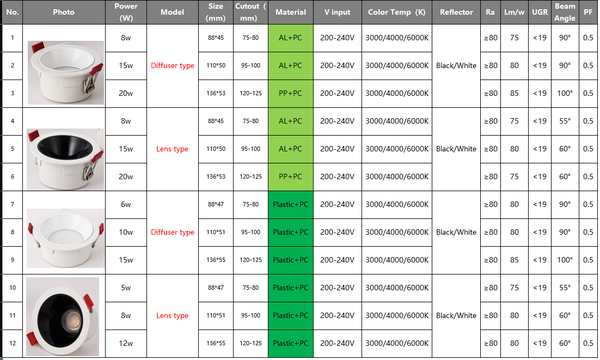Image resolution: width=600 pixels, height=360 pixels.
Task: Click the "V input" column header
Action: coord(337,12)
